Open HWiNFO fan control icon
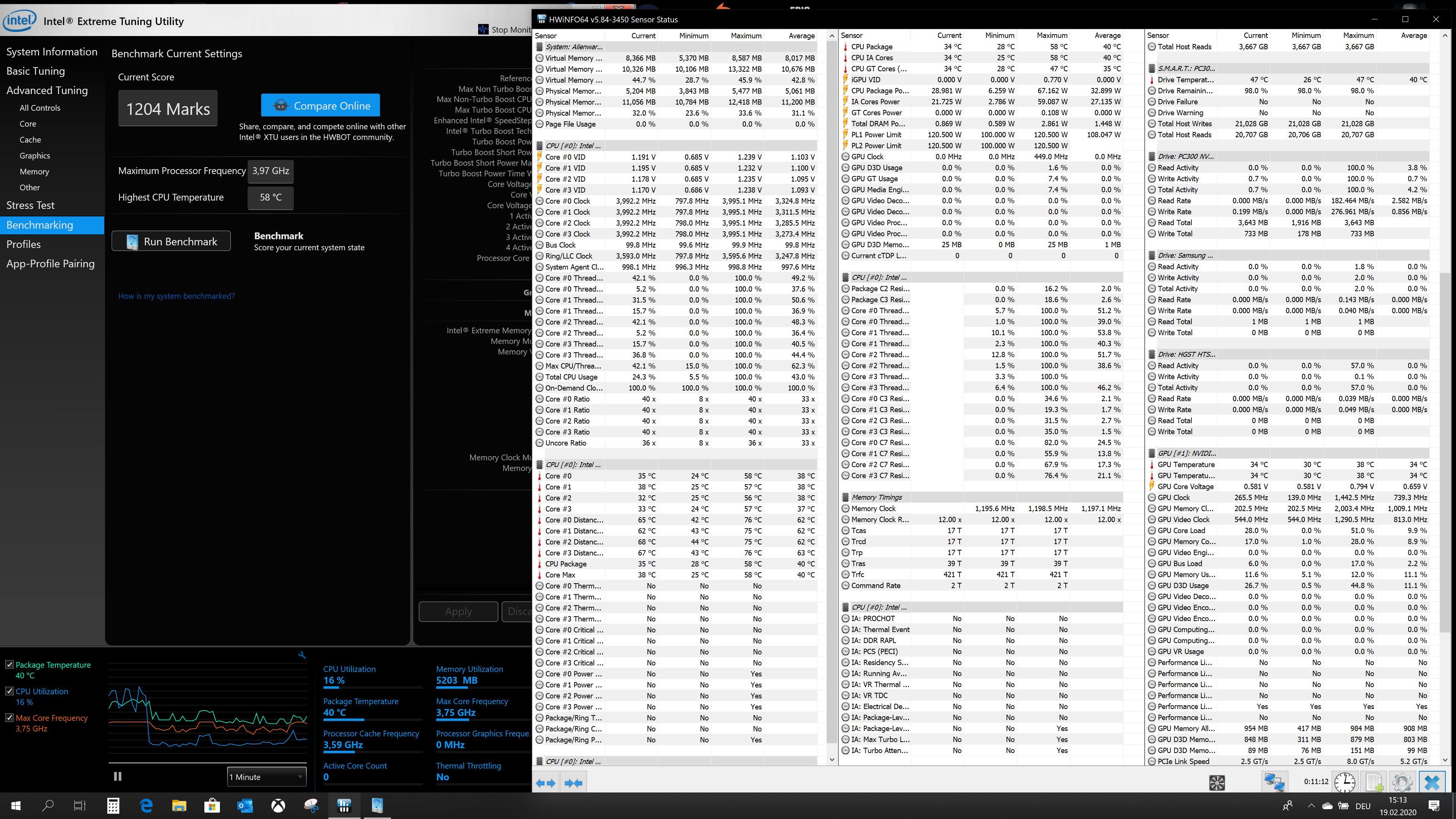The width and height of the screenshot is (1456, 819). click(x=1217, y=783)
